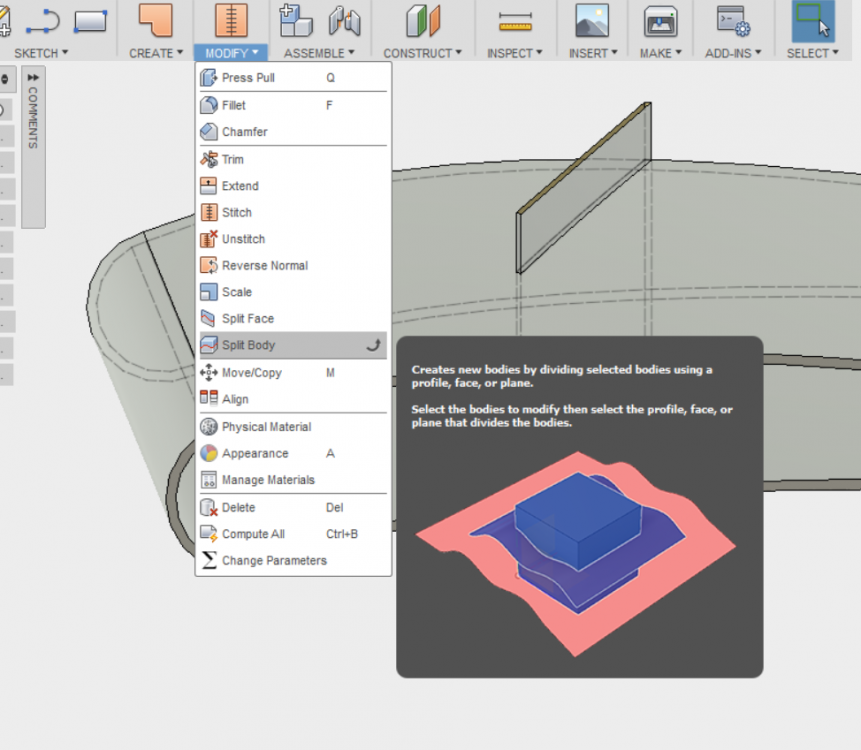Screen dimensions: 861x750
Task: Choose the Chamfer tool icon
Action: (x=209, y=132)
